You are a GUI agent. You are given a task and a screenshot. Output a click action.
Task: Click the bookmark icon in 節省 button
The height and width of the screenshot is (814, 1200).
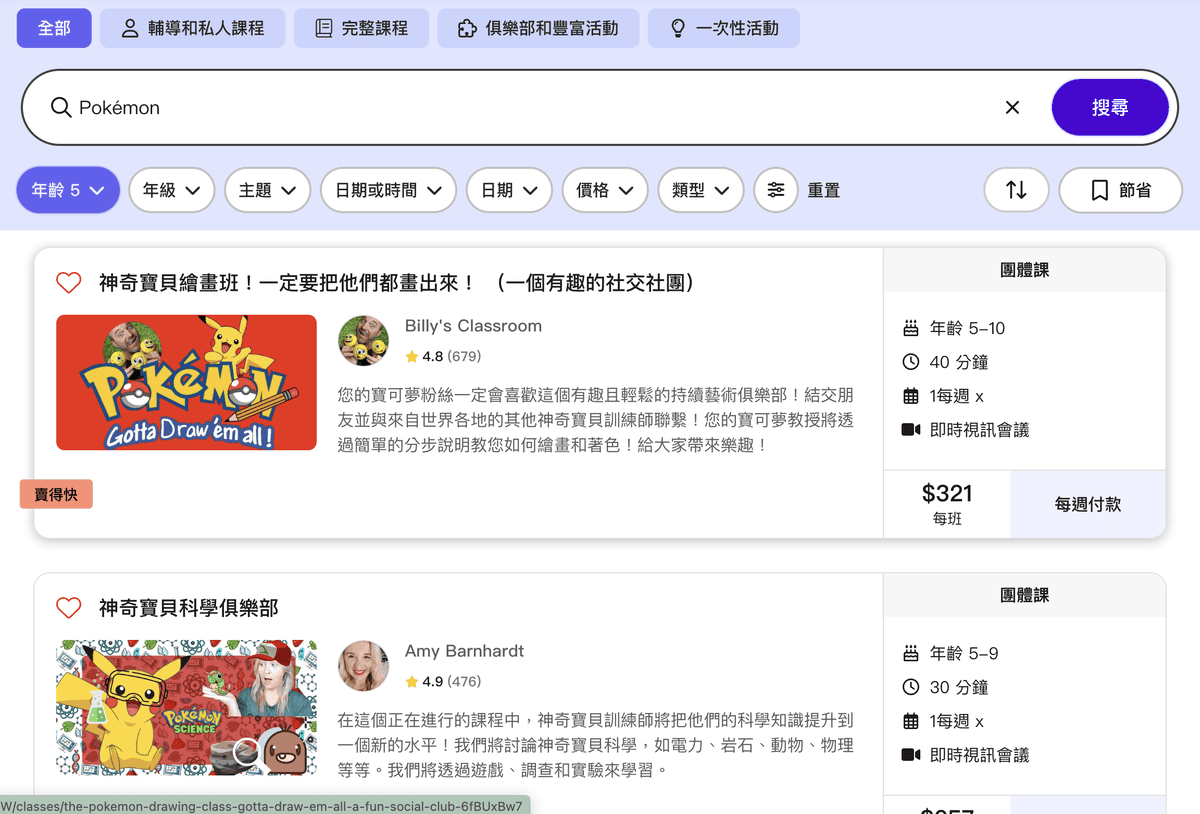tap(1099, 190)
